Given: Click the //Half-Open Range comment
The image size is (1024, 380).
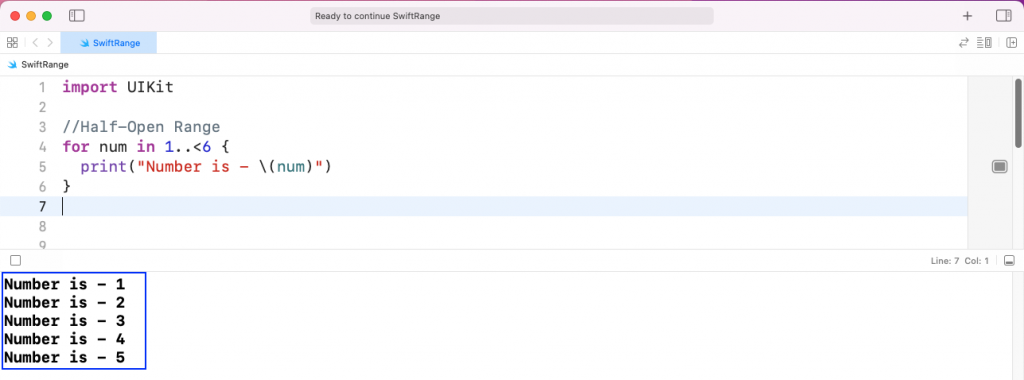Looking at the screenshot, I should 141,127.
